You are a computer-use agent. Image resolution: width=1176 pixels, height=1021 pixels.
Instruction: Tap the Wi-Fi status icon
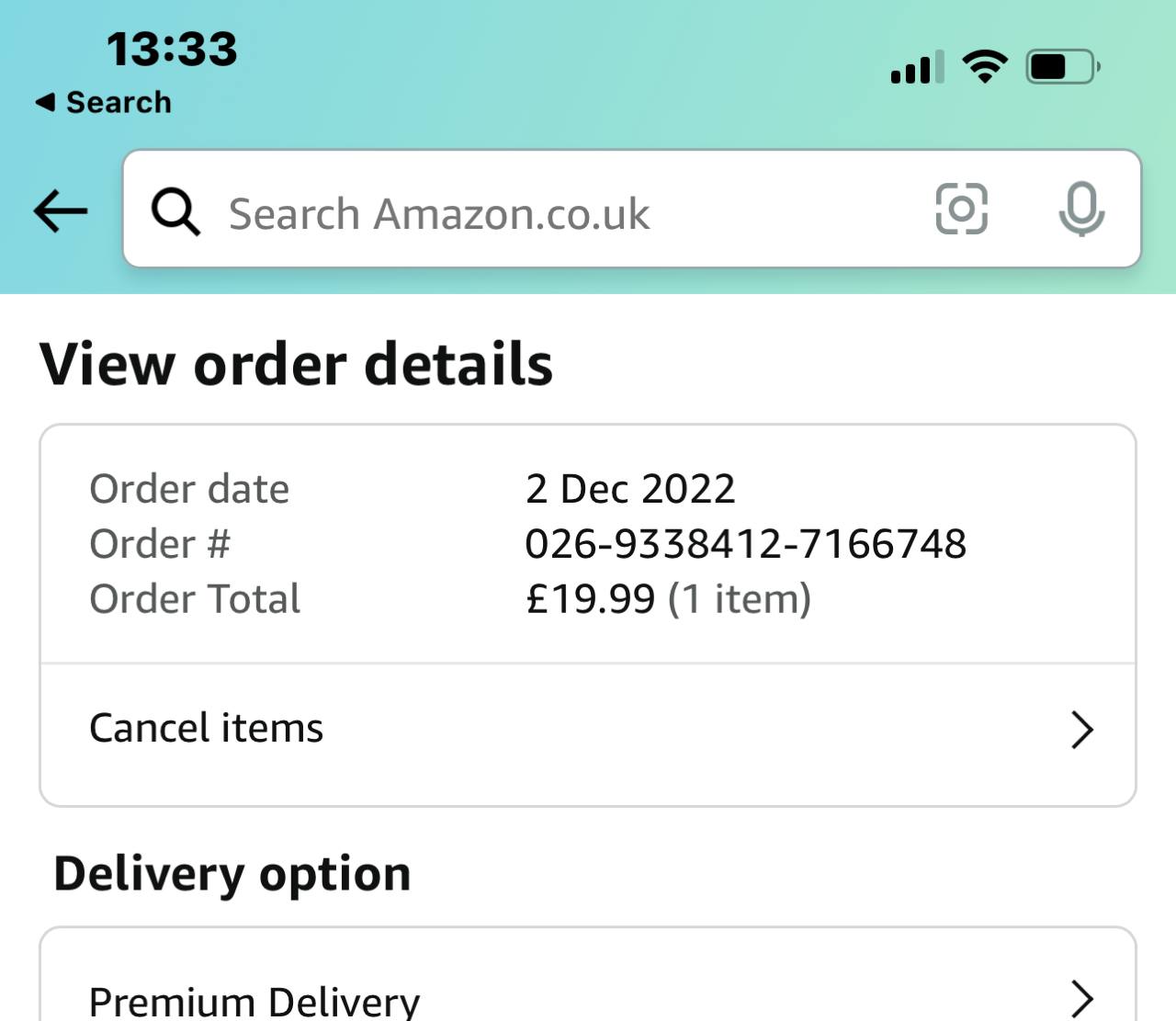(x=985, y=67)
